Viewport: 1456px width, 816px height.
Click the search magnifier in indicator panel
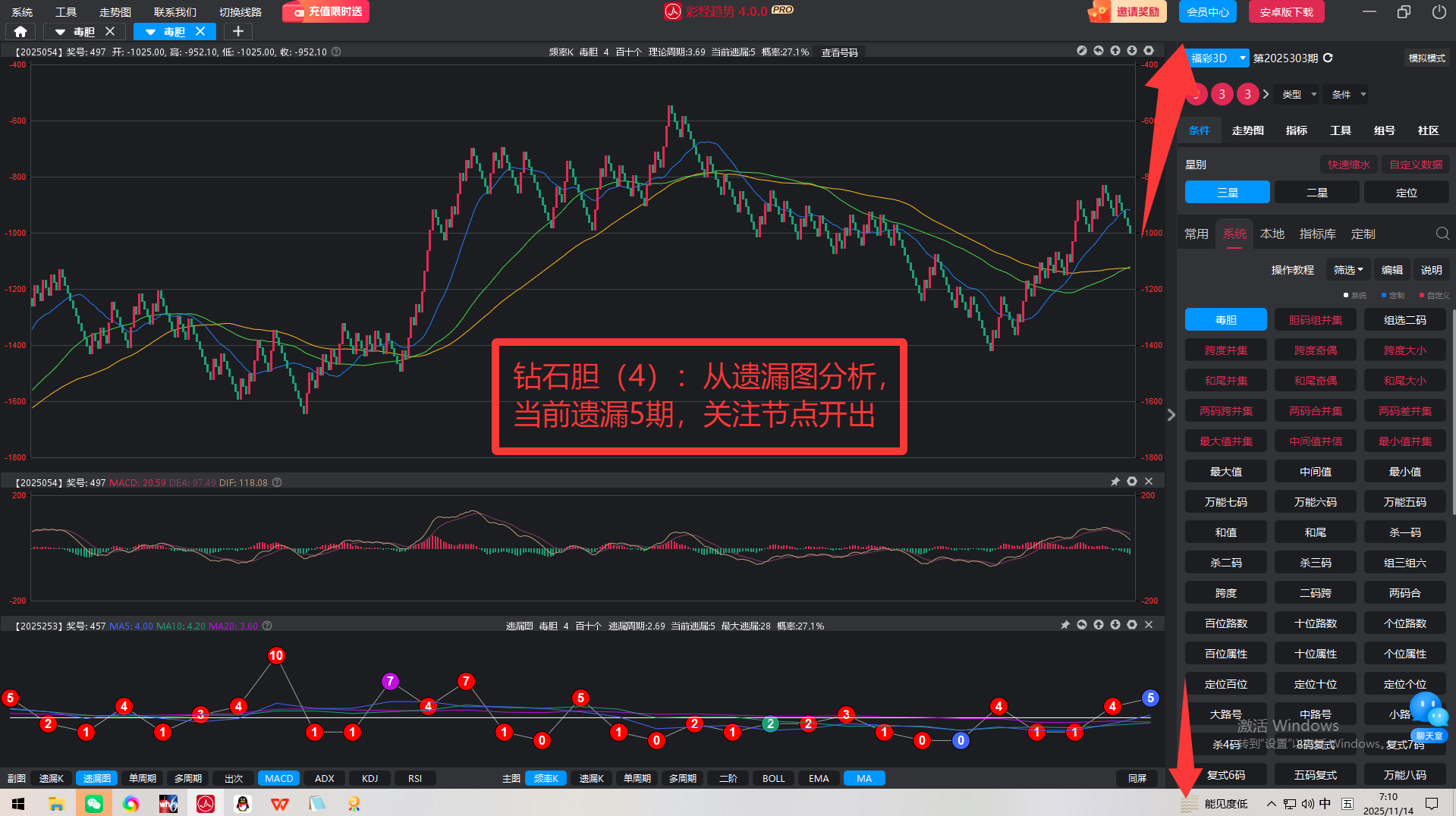[x=1442, y=234]
